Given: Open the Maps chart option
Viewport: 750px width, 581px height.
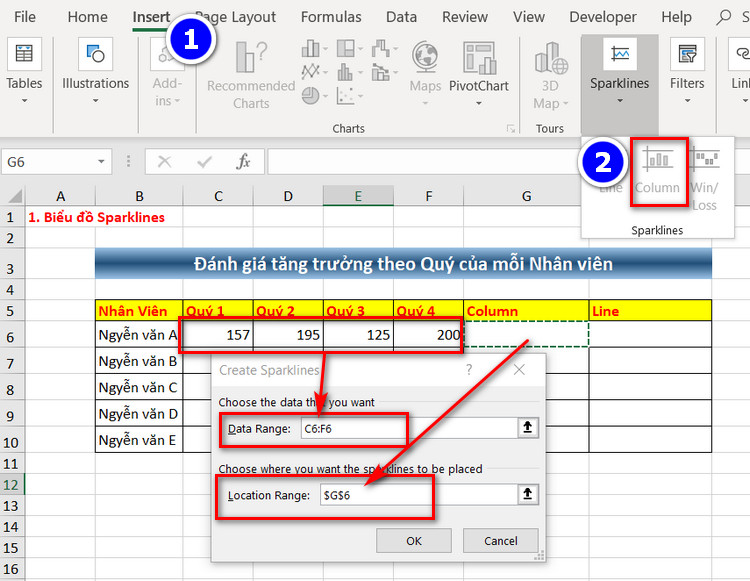Looking at the screenshot, I should 425,74.
